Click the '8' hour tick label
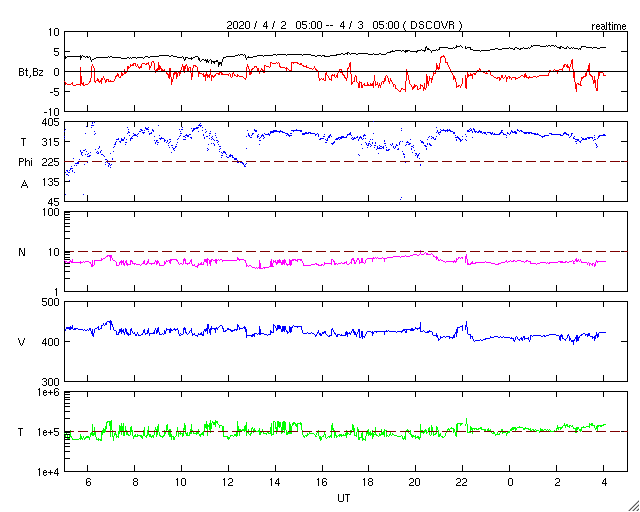The height and width of the screenshot is (512, 640). [135, 483]
